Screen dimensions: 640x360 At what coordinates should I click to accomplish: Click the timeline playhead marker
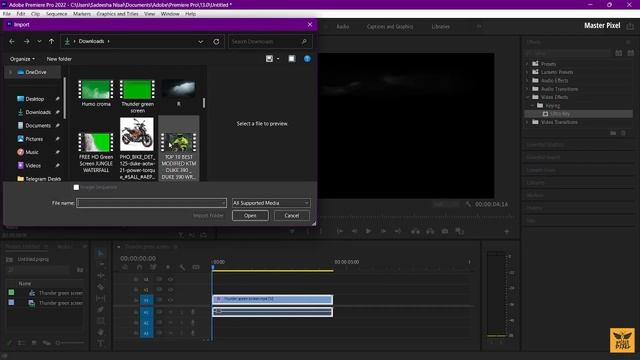tap(213, 268)
